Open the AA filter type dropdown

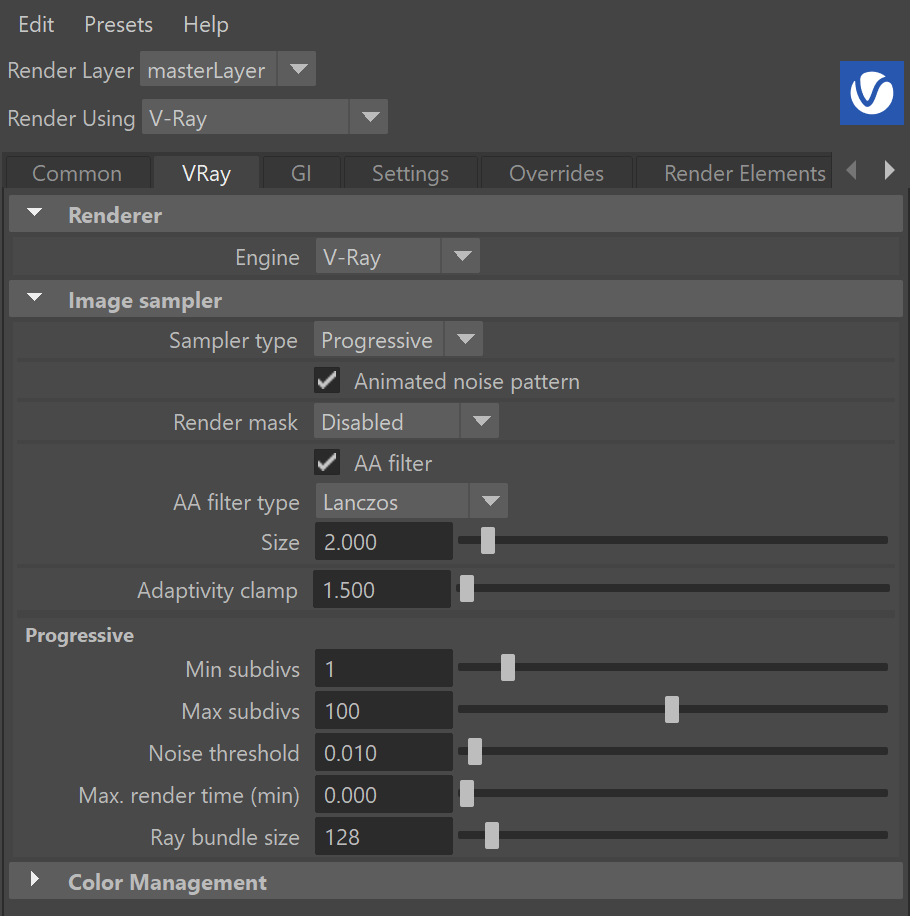point(412,501)
